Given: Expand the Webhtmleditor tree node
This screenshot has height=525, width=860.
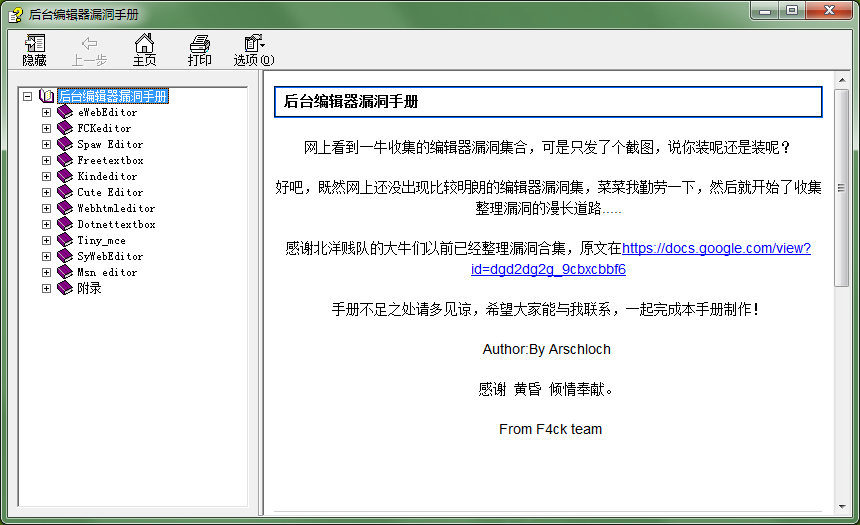Looking at the screenshot, I should click(x=47, y=208).
